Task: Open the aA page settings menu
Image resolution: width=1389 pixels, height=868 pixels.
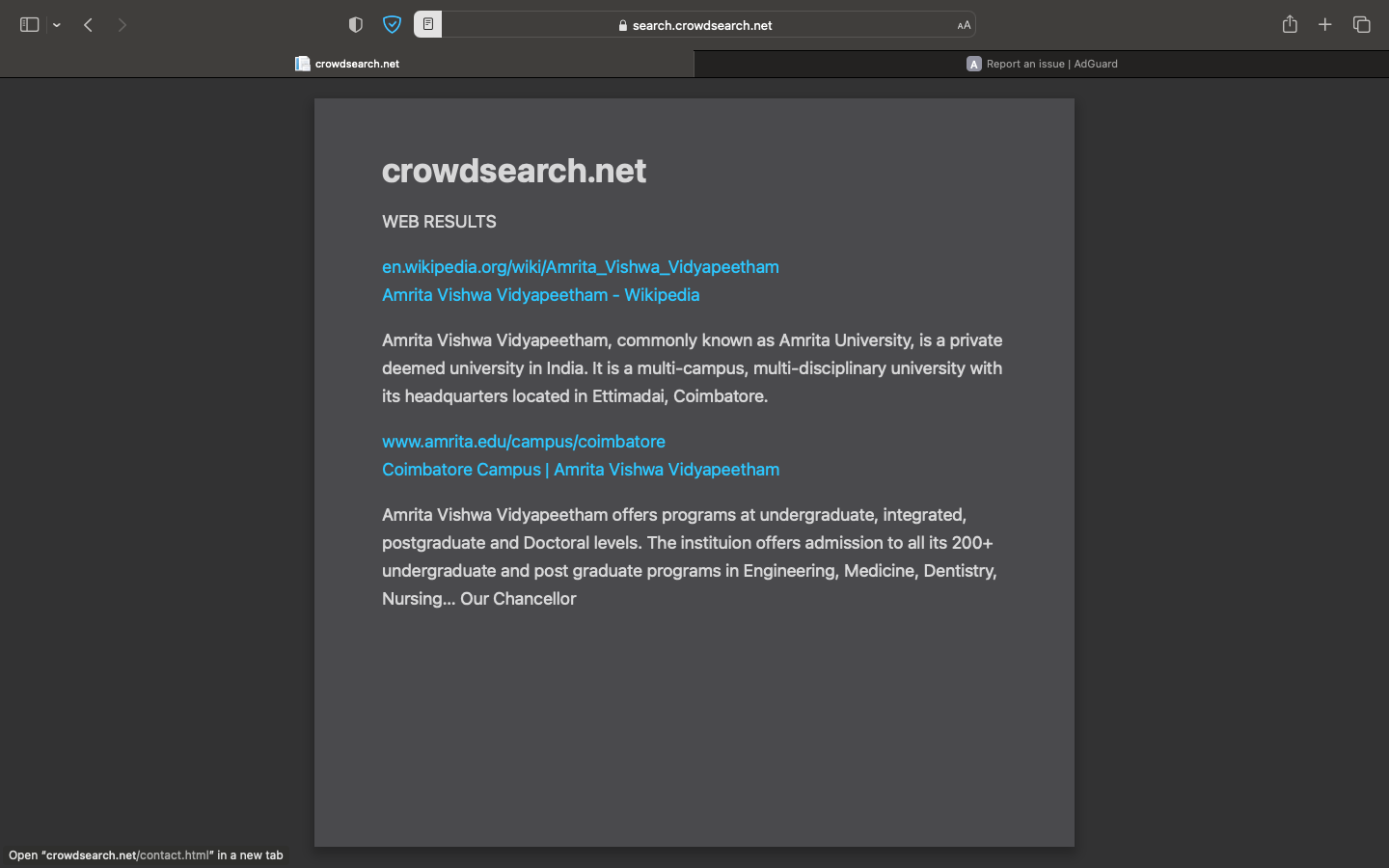Action: tap(963, 24)
